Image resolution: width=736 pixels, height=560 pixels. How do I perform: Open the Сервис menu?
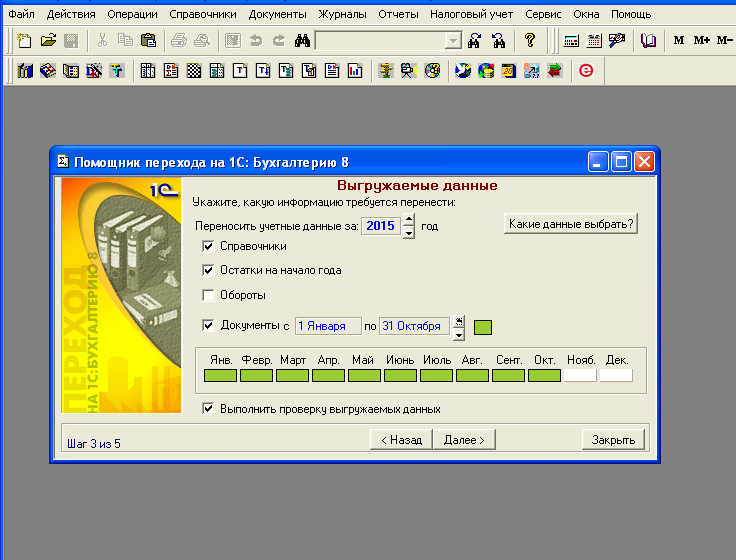[x=543, y=15]
